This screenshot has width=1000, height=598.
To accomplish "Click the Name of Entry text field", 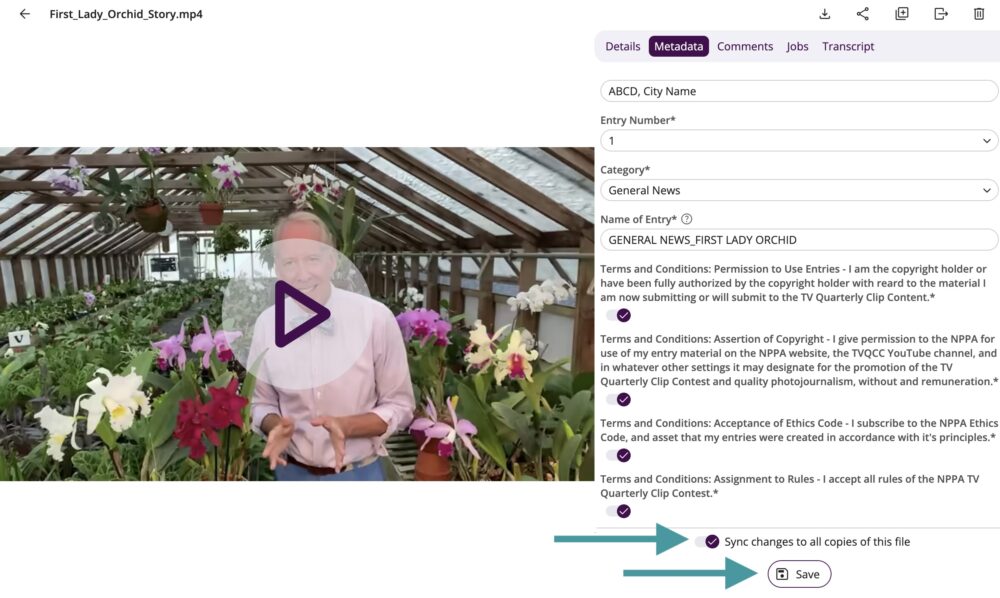I will [x=798, y=240].
